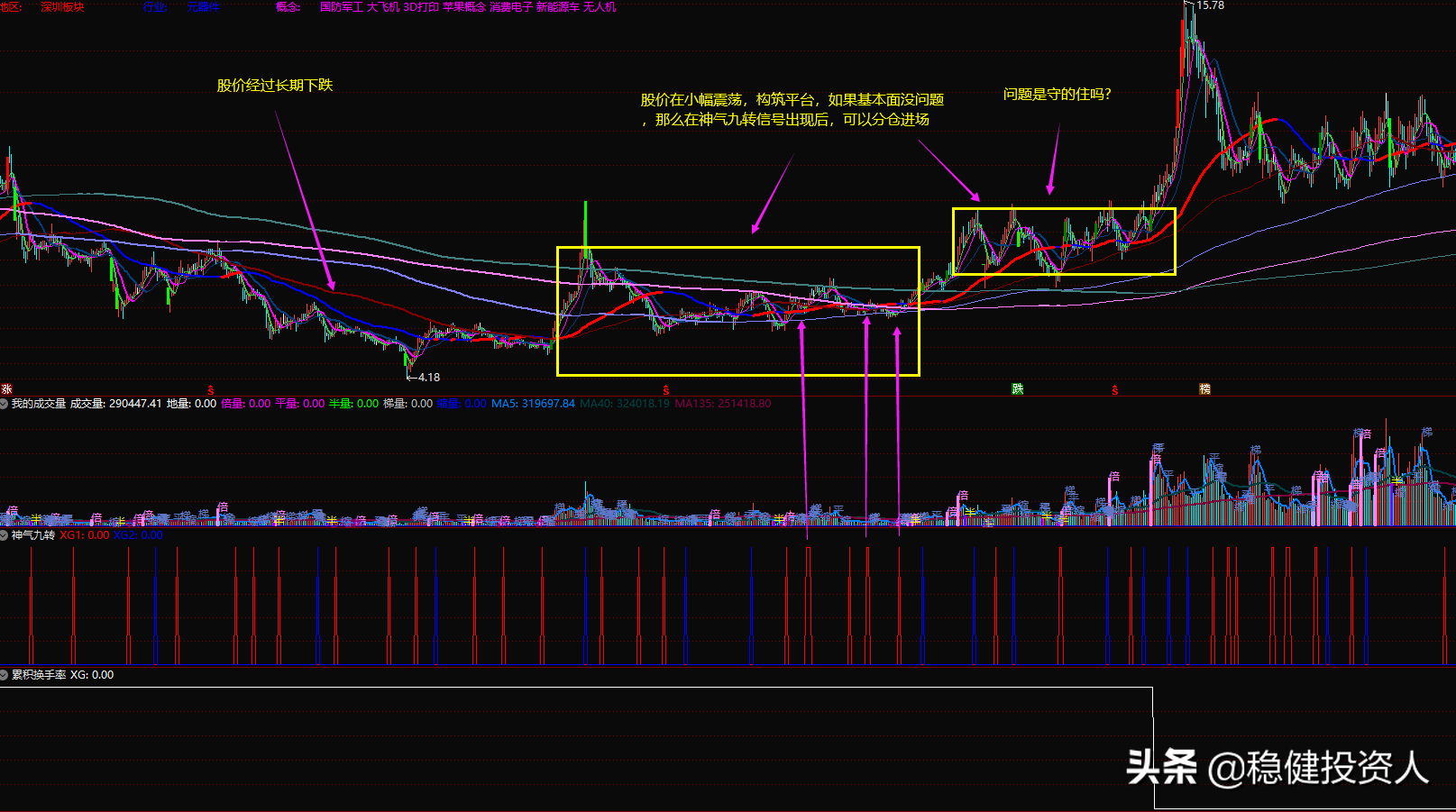Open the 大飞机 concept link
The width and height of the screenshot is (1456, 812).
383,7
